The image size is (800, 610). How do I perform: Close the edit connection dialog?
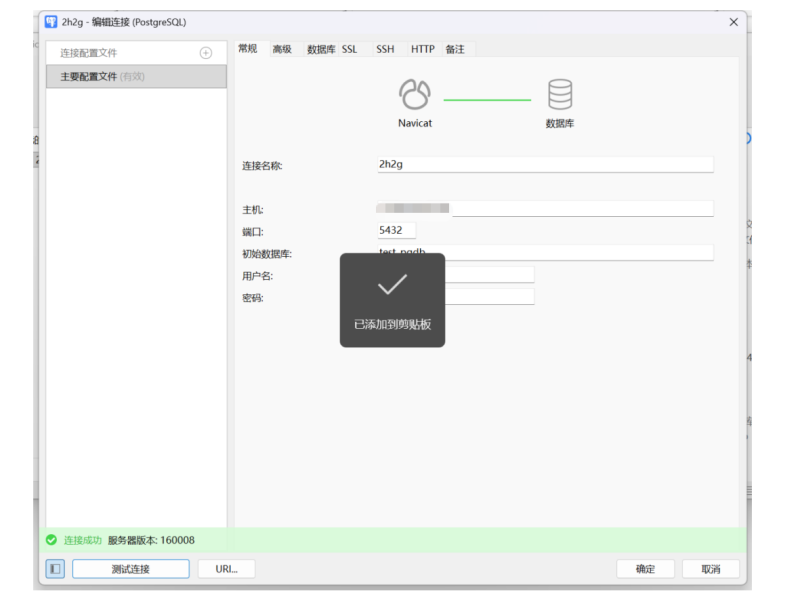734,22
